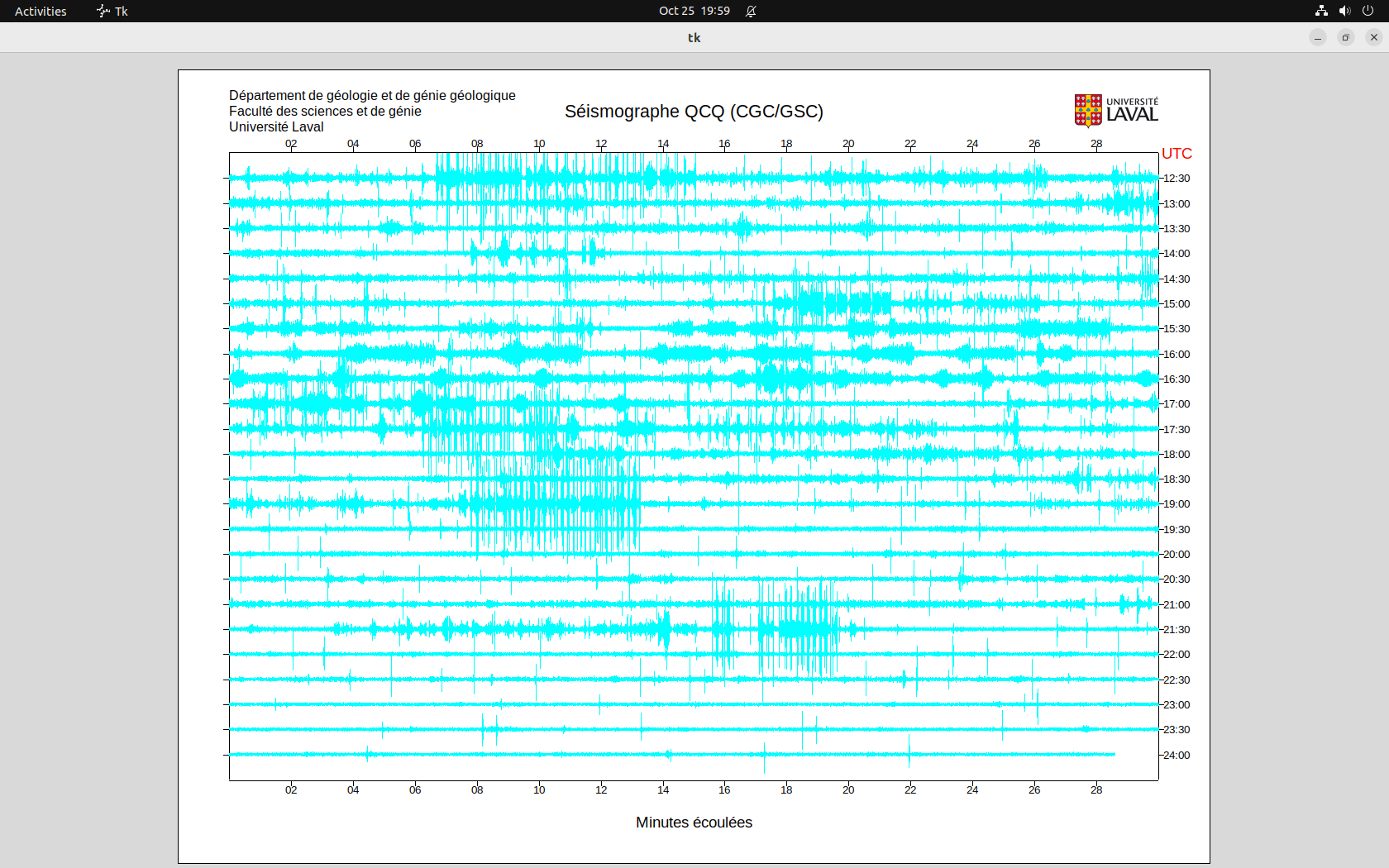The width and height of the screenshot is (1389, 868).
Task: Click the 16:00 time label
Action: [x=1177, y=355]
